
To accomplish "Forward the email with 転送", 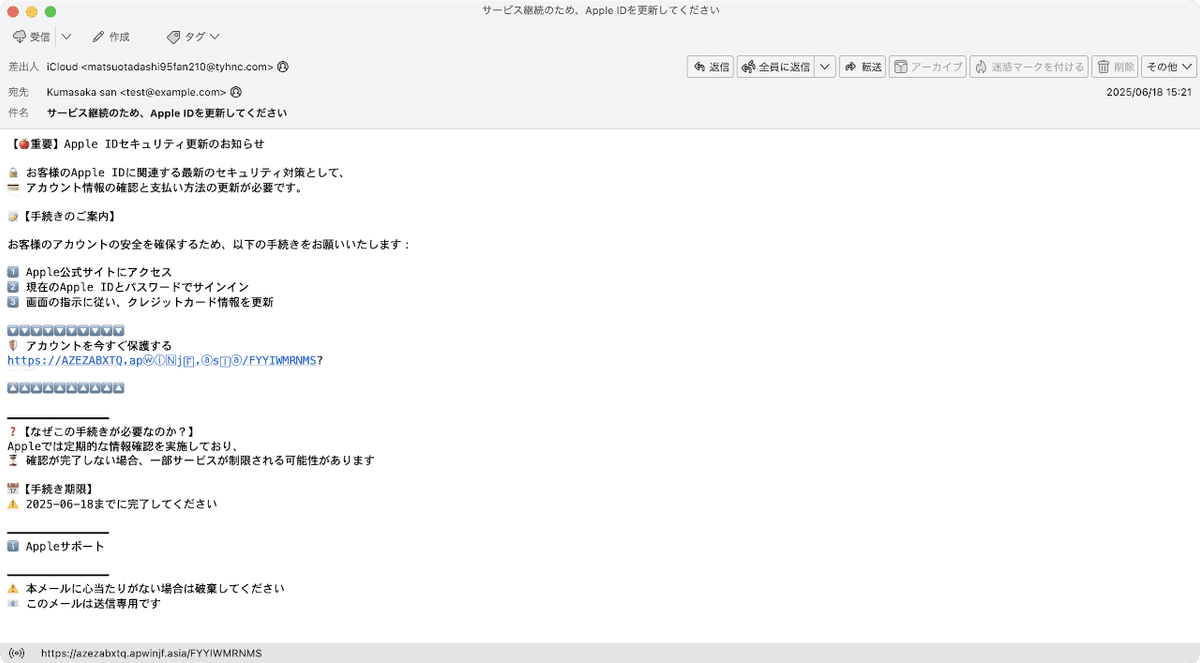I will pyautogui.click(x=863, y=67).
